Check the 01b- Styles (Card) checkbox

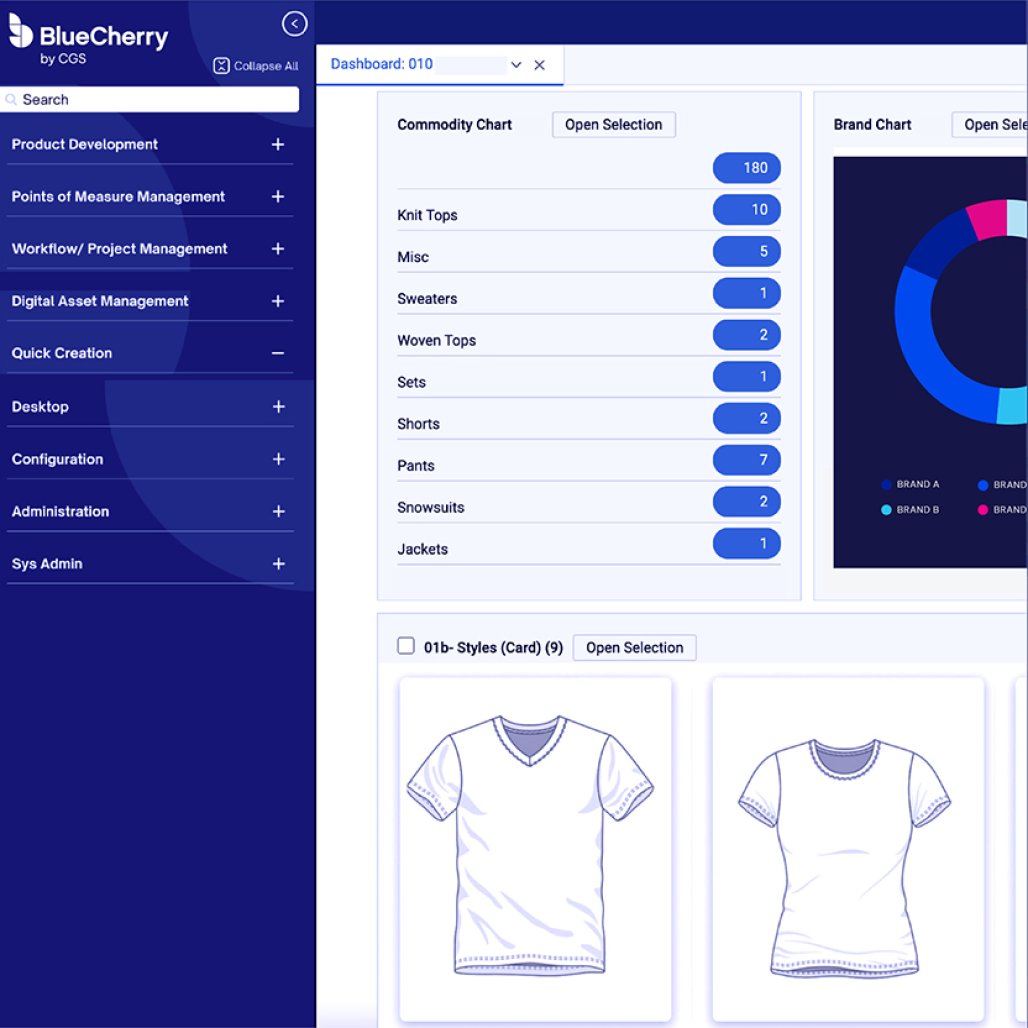[406, 646]
